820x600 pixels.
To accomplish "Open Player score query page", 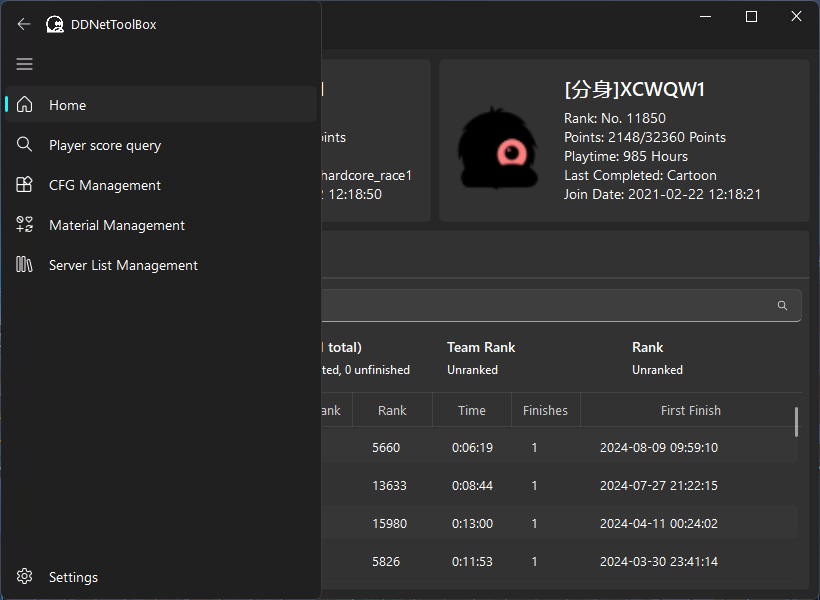I will [161, 145].
